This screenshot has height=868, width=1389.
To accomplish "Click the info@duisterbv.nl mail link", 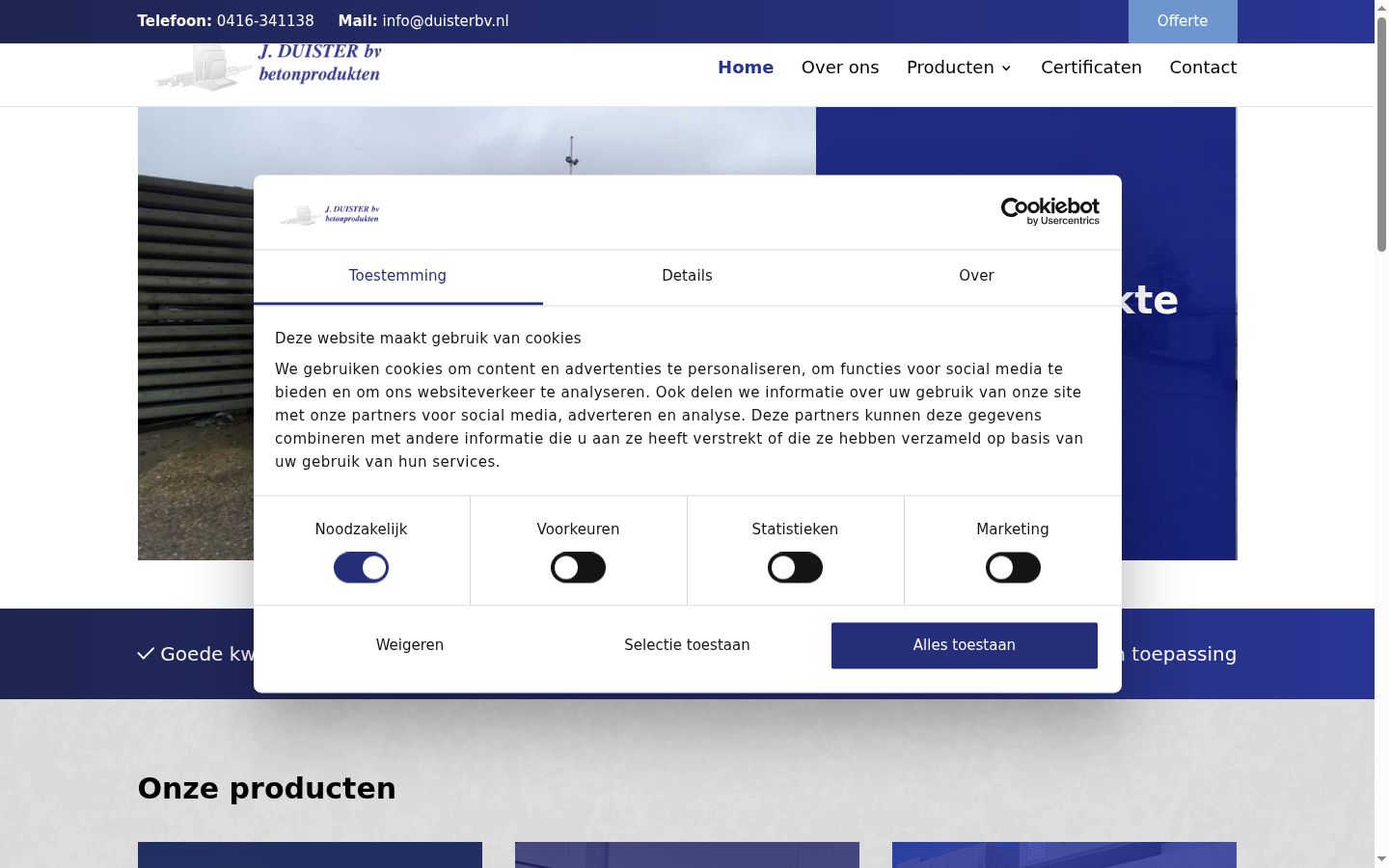I will point(446,21).
